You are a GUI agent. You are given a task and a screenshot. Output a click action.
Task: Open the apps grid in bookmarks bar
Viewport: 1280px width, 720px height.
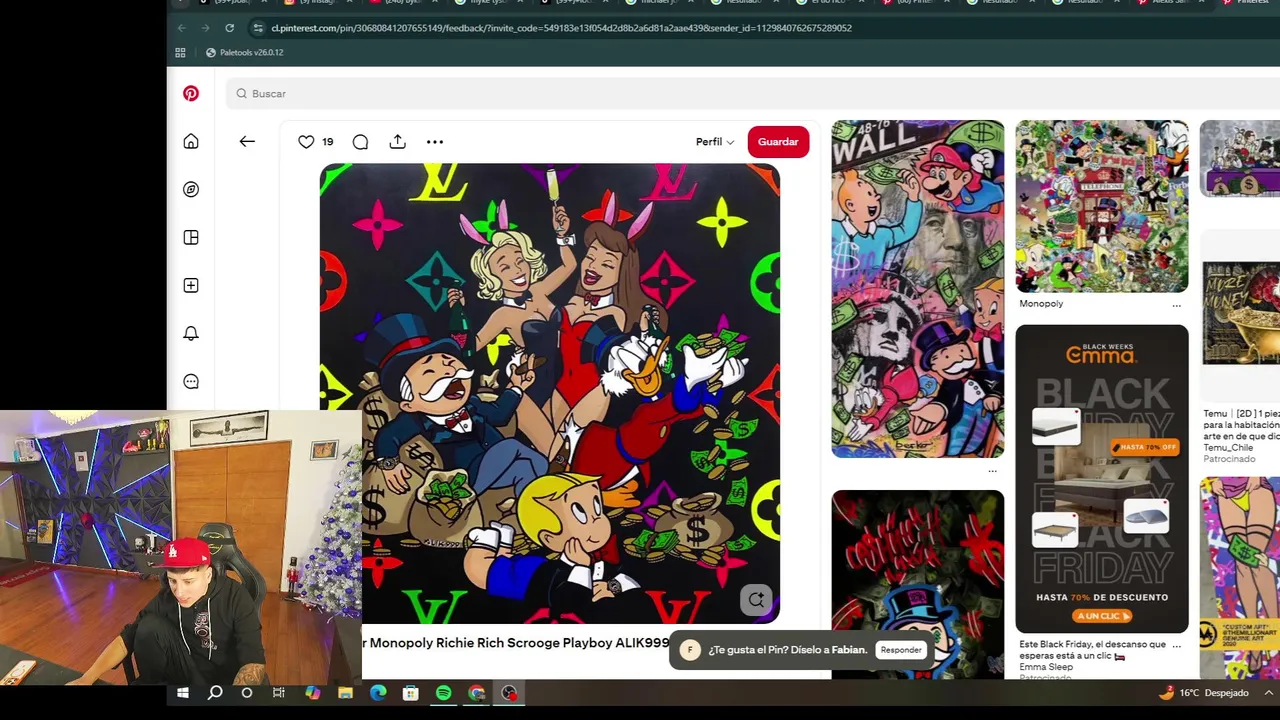(180, 52)
